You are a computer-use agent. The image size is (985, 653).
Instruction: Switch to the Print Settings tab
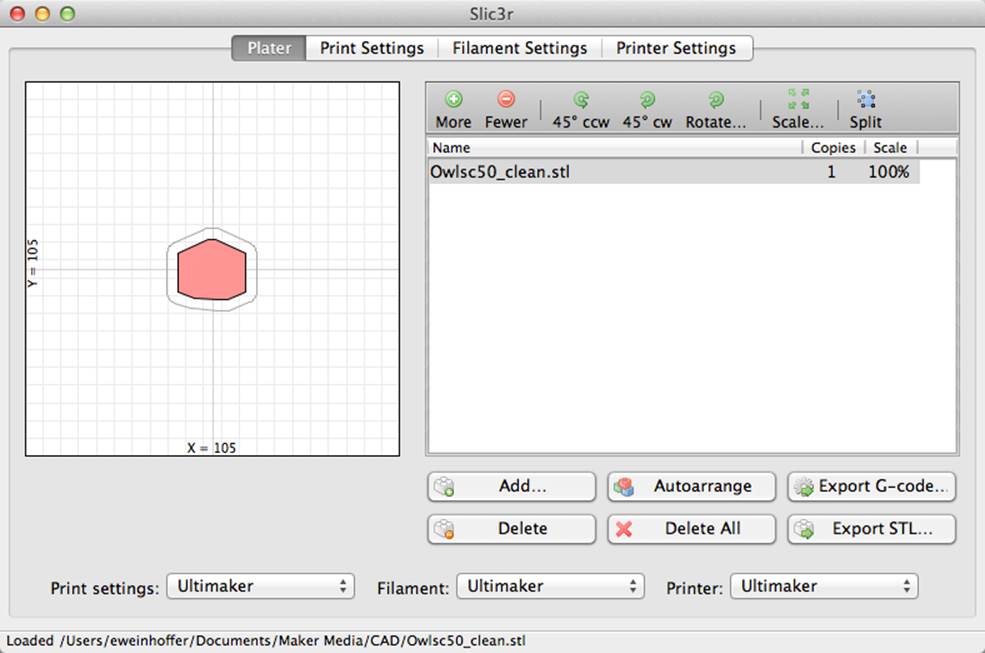pos(371,48)
